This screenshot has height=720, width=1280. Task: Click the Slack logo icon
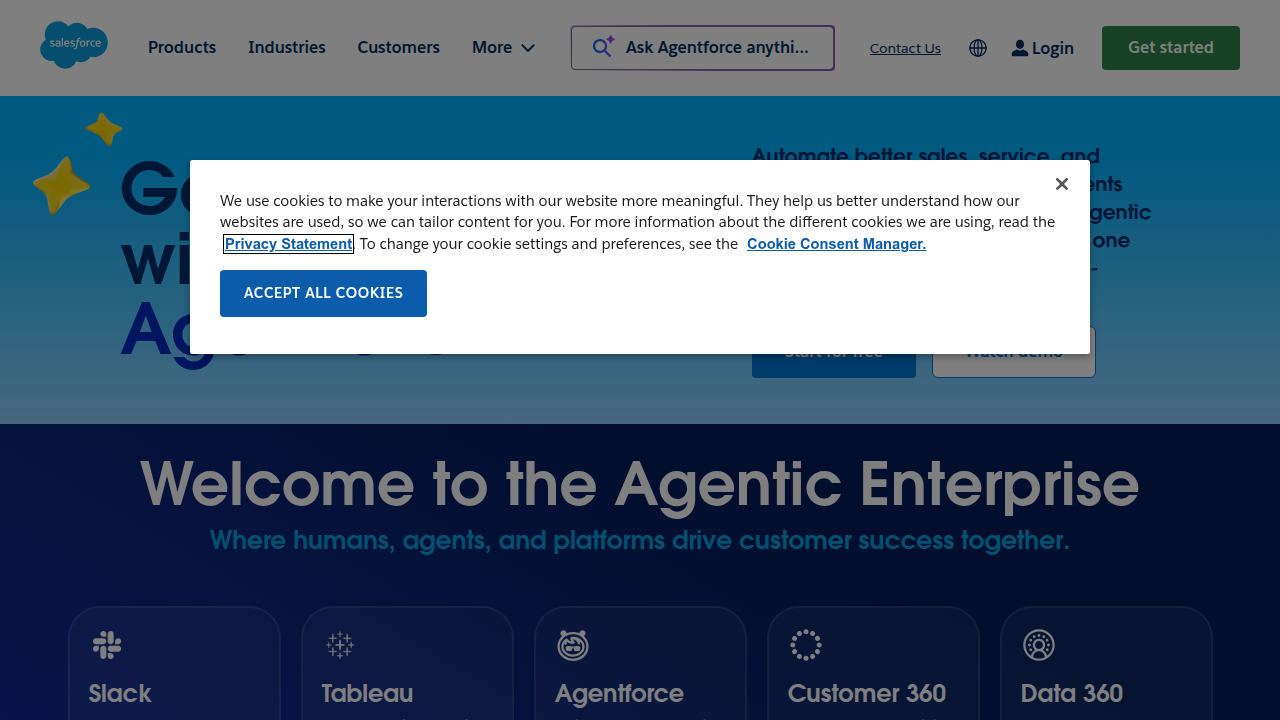(107, 645)
